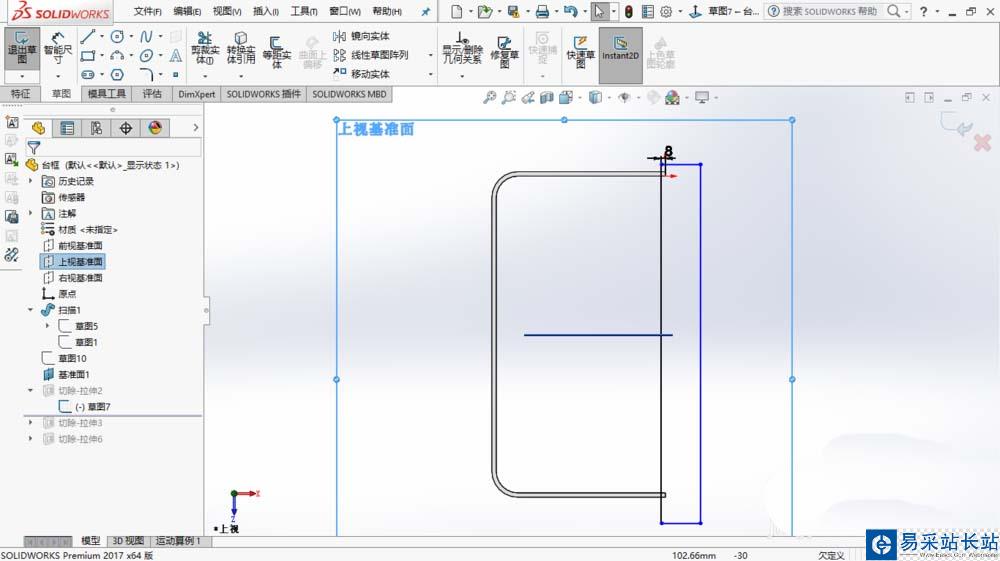This screenshot has width=1000, height=561.
Task: Open the Smart Dimension dropdown arrow
Action: click(x=58, y=76)
